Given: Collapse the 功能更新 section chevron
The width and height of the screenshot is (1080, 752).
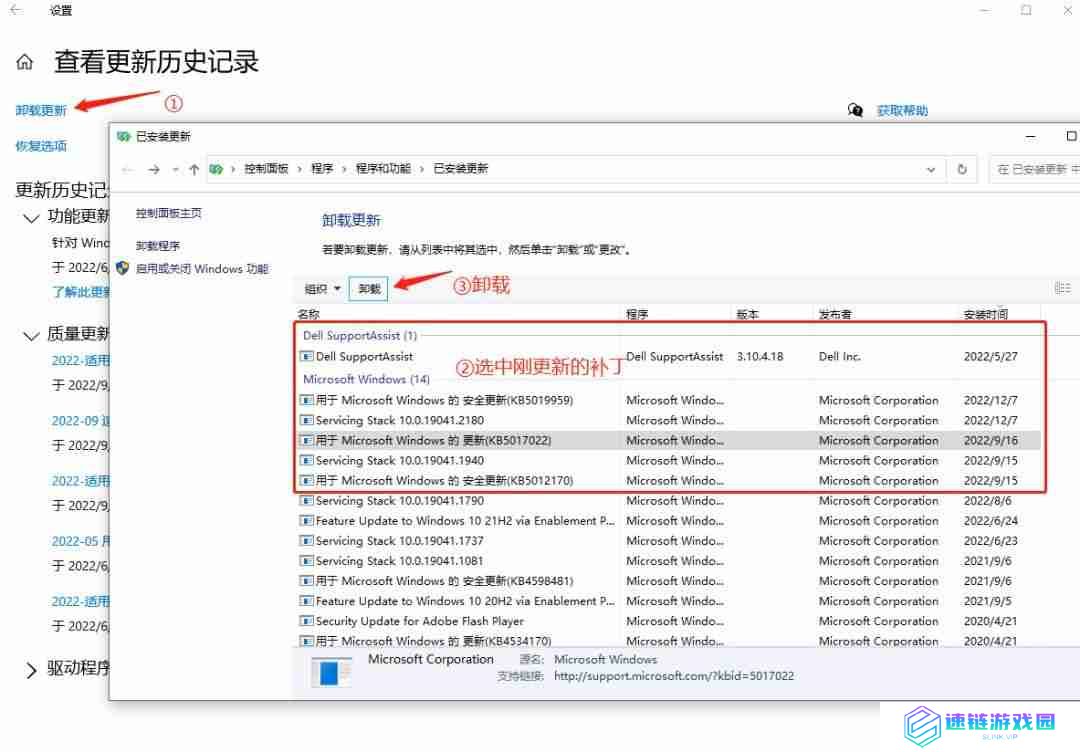Looking at the screenshot, I should coord(31,218).
